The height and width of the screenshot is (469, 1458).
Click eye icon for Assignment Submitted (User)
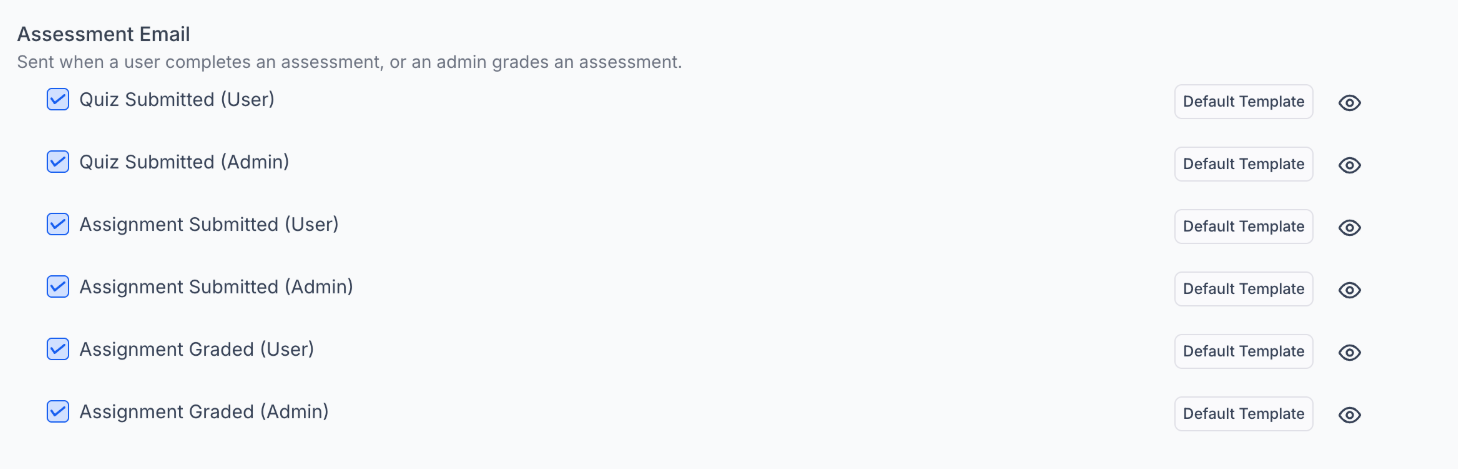point(1350,228)
